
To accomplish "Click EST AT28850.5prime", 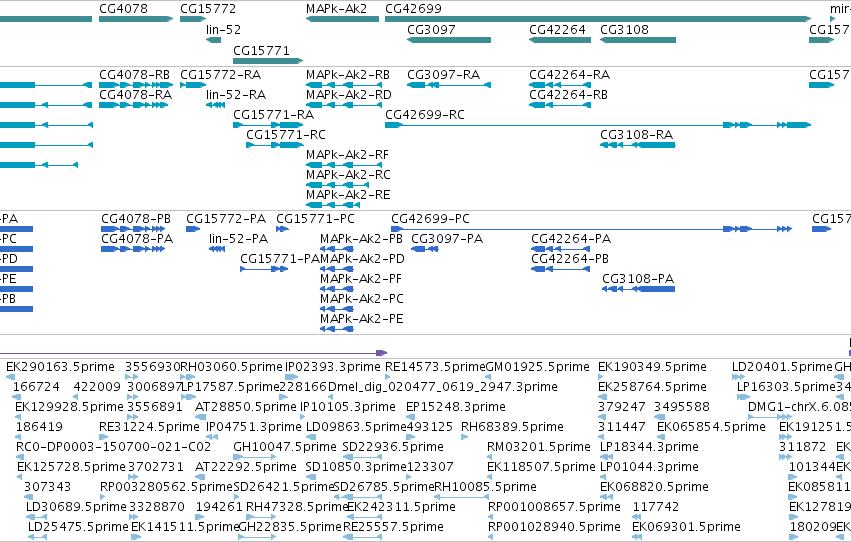I will (x=245, y=407).
